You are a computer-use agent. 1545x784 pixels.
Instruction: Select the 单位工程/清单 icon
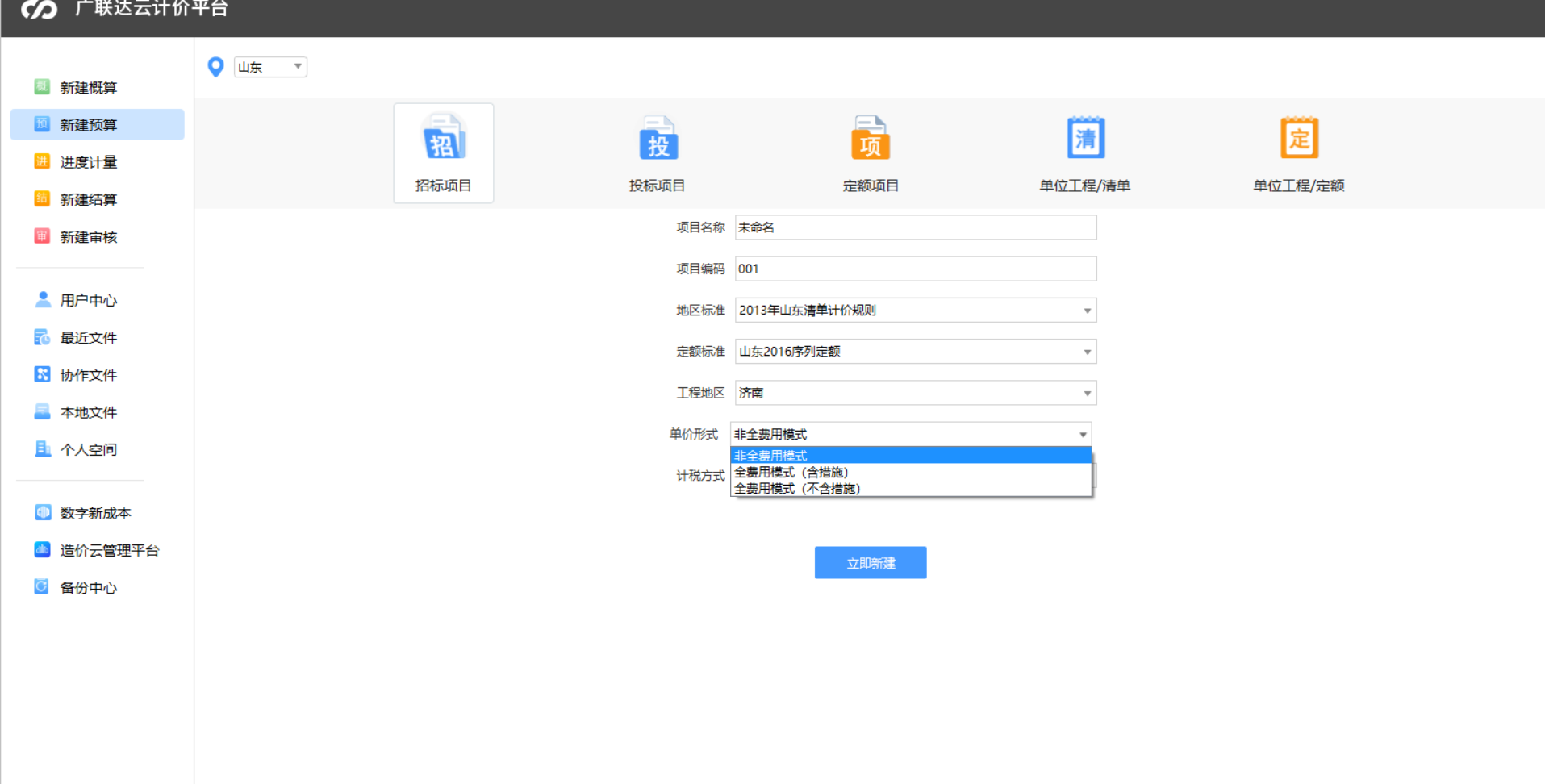[x=1086, y=138]
